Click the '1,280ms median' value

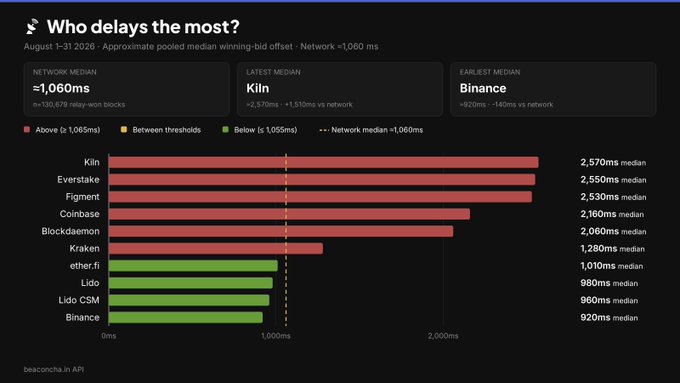point(612,249)
